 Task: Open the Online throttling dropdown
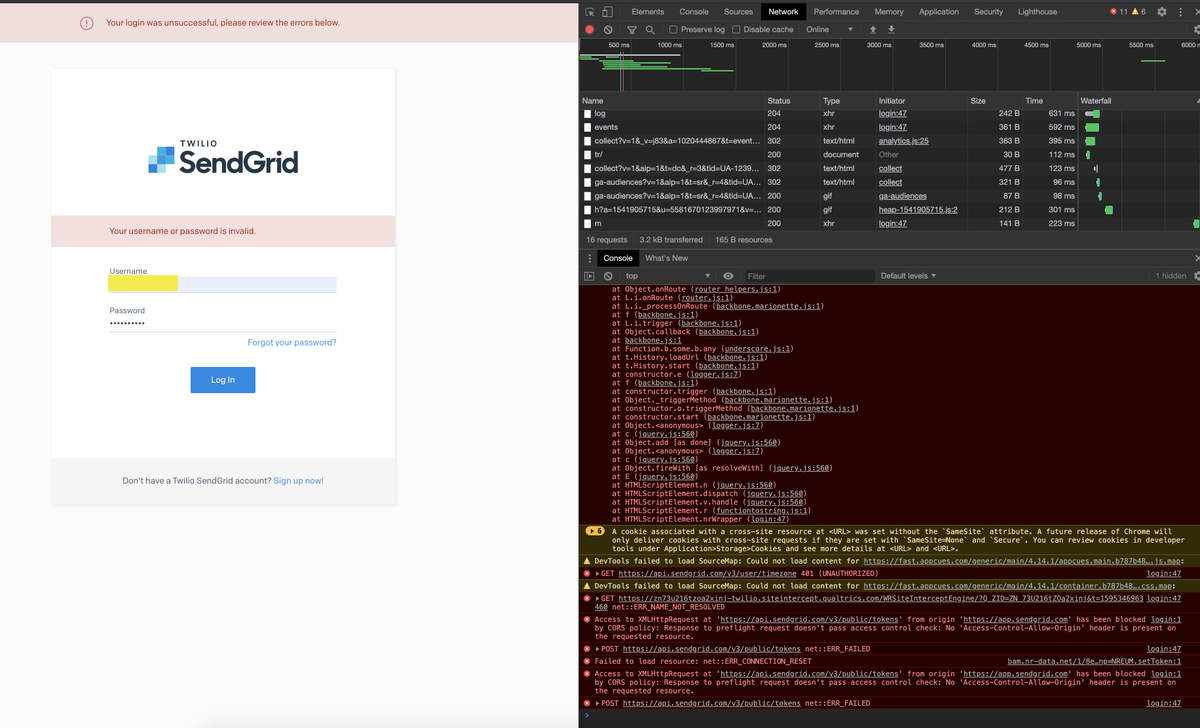click(830, 30)
